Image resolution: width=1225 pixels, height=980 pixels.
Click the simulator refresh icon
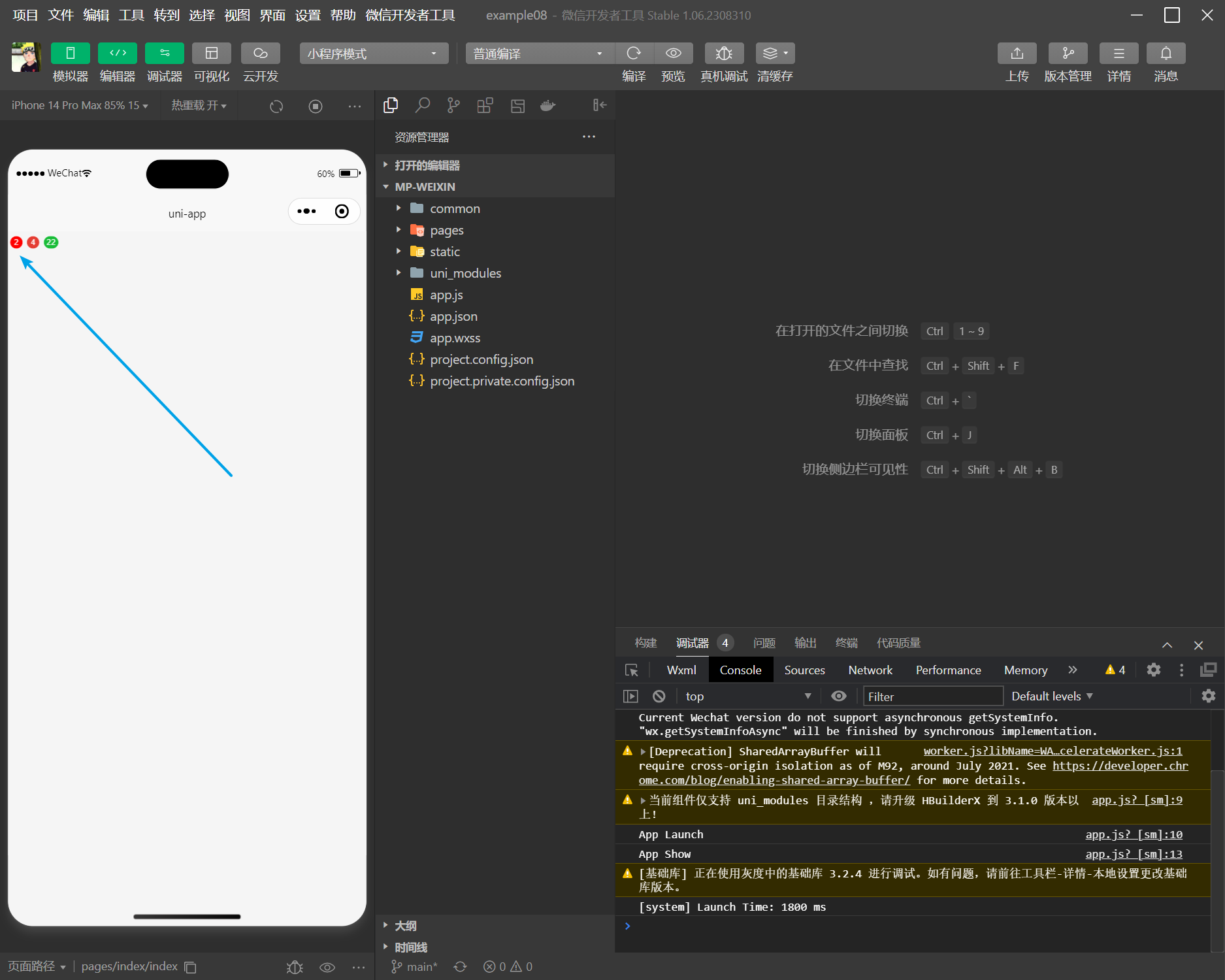click(276, 106)
